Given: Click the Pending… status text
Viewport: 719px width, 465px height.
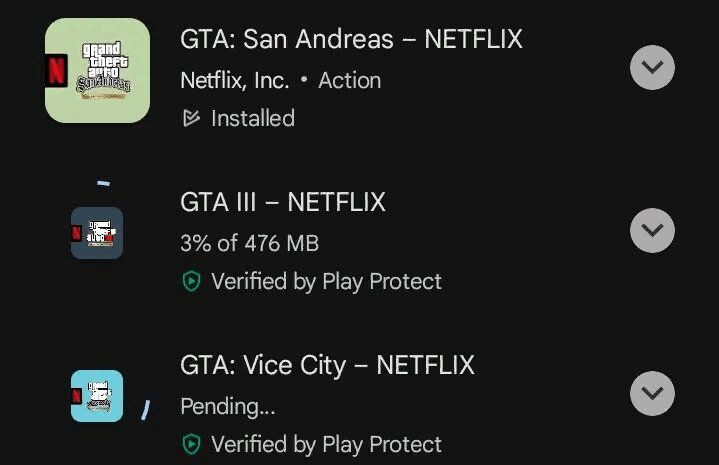Looking at the screenshot, I should coord(227,406).
